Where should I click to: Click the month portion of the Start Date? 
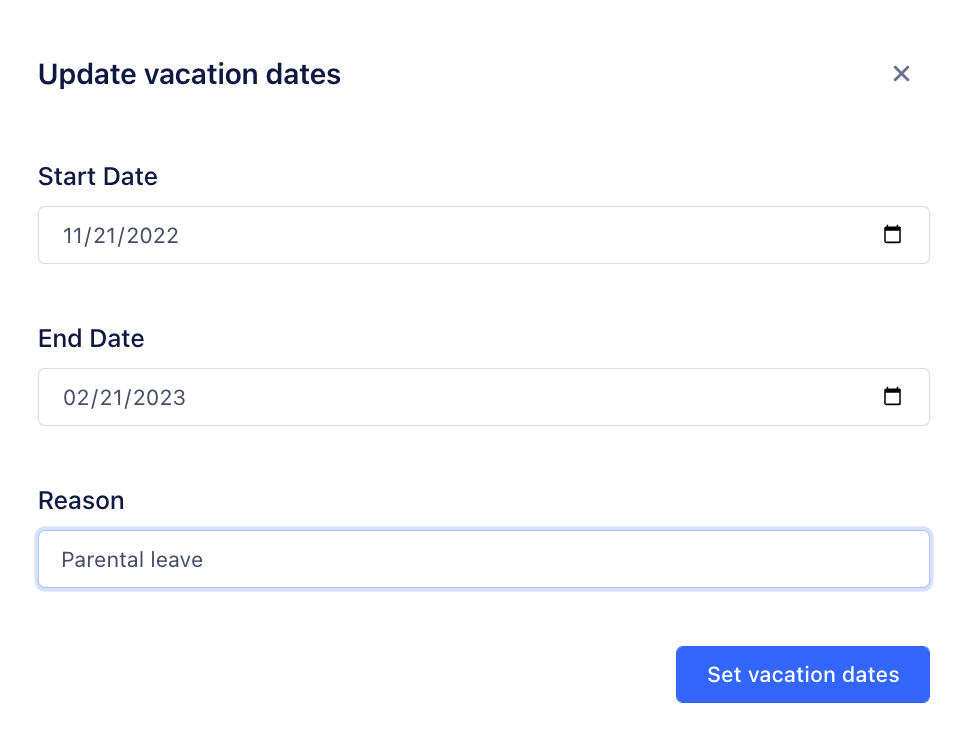pos(75,235)
